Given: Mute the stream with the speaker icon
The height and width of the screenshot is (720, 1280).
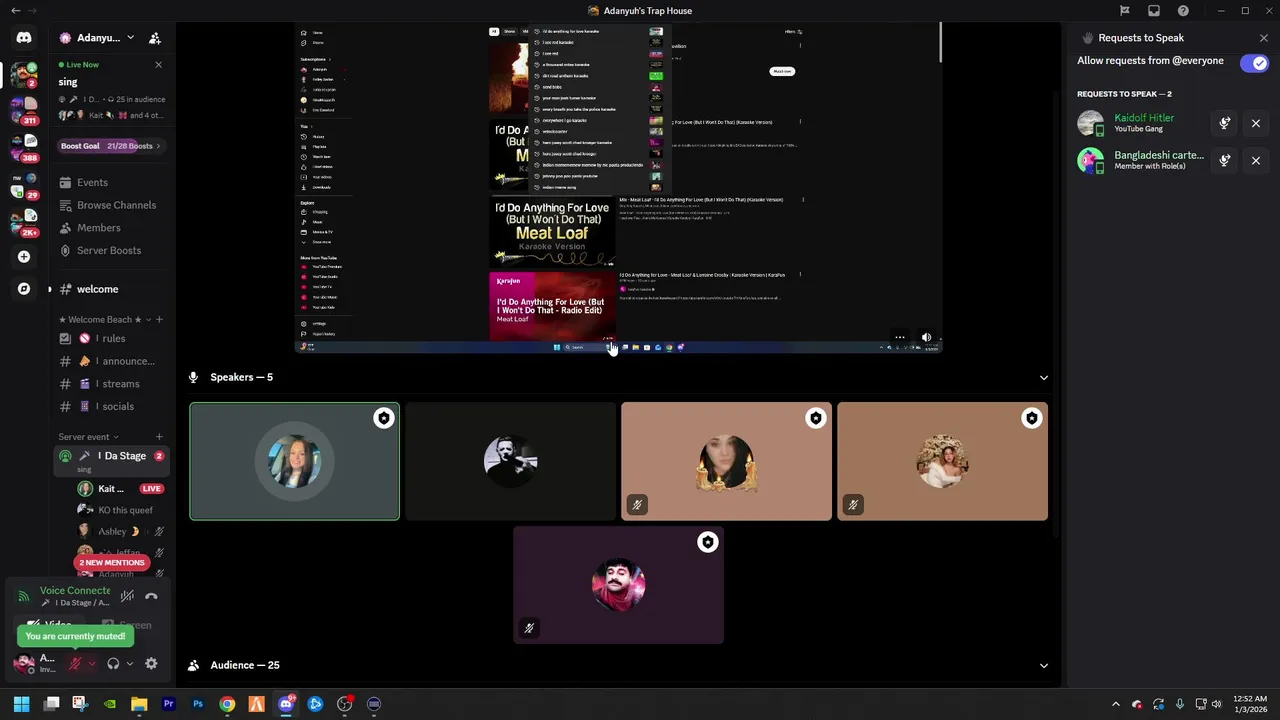Looking at the screenshot, I should (x=926, y=338).
